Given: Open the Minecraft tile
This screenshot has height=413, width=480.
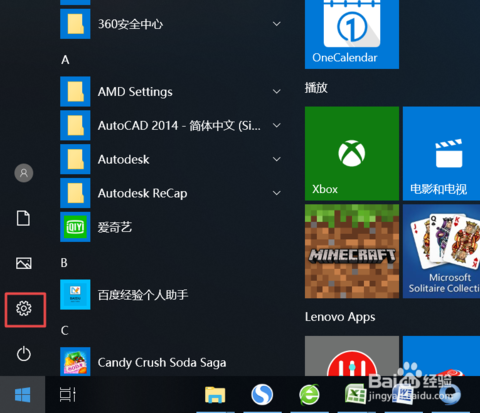Looking at the screenshot, I should [352, 251].
